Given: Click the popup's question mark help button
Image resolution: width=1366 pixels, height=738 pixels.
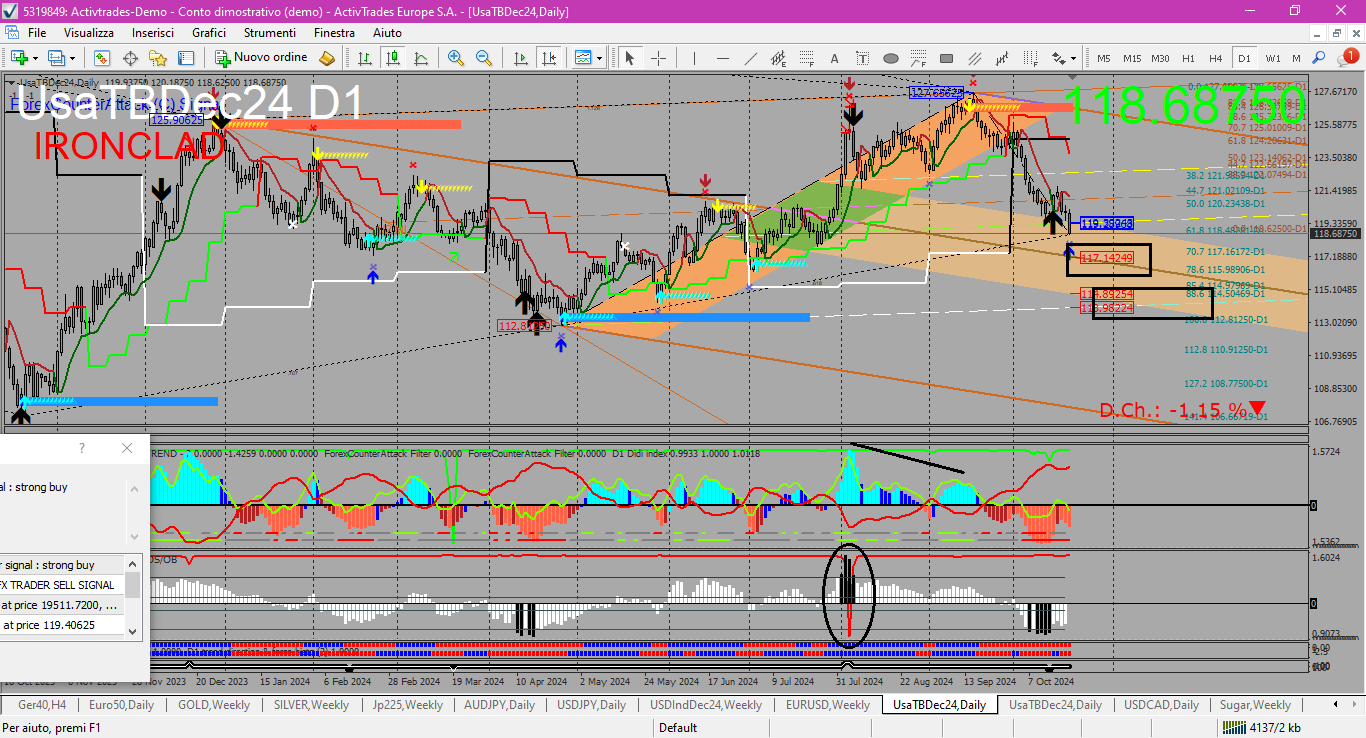Looking at the screenshot, I should tap(82, 448).
